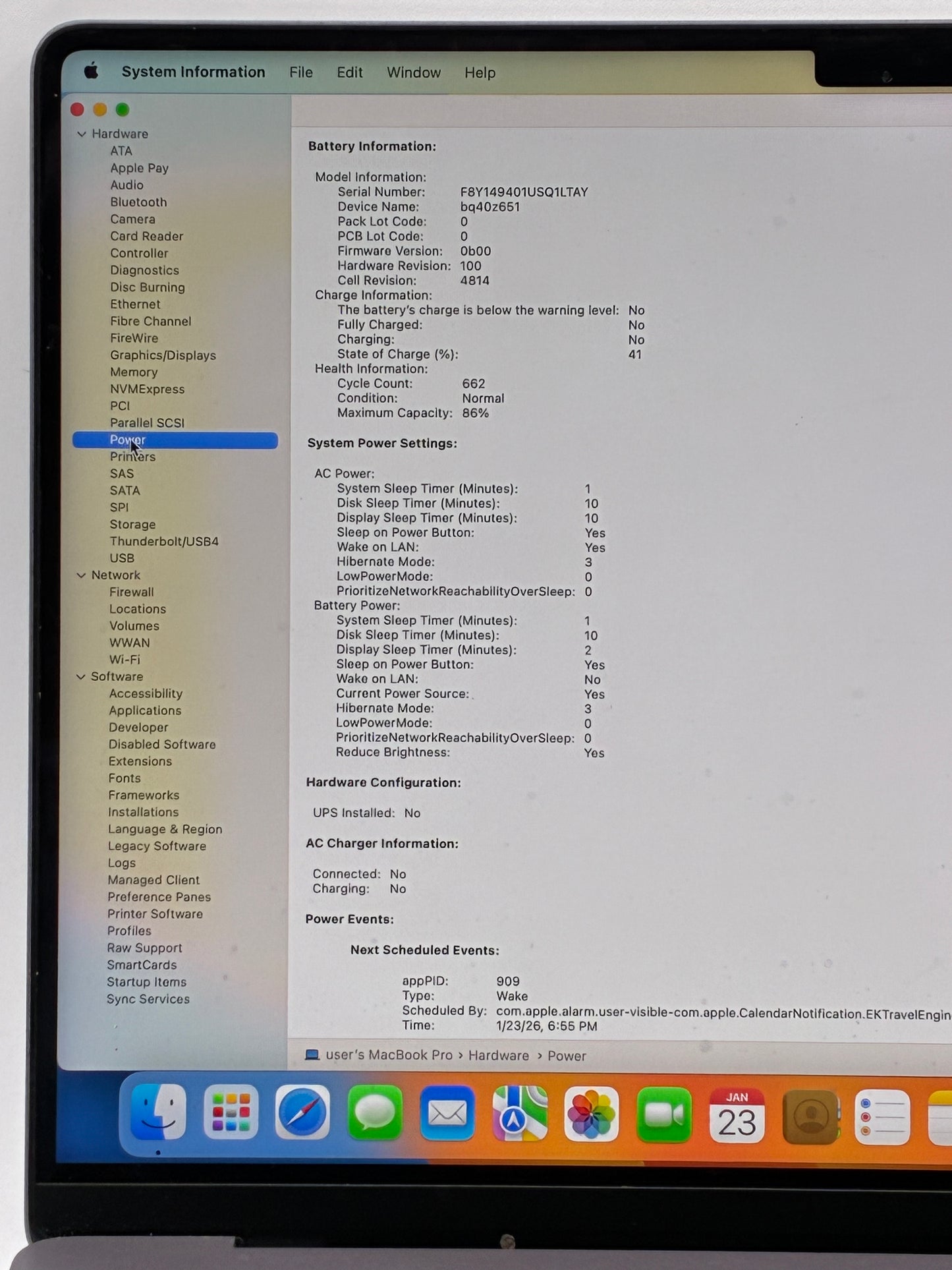Open Mail app in the Dock
952x1270 pixels.
(447, 1114)
